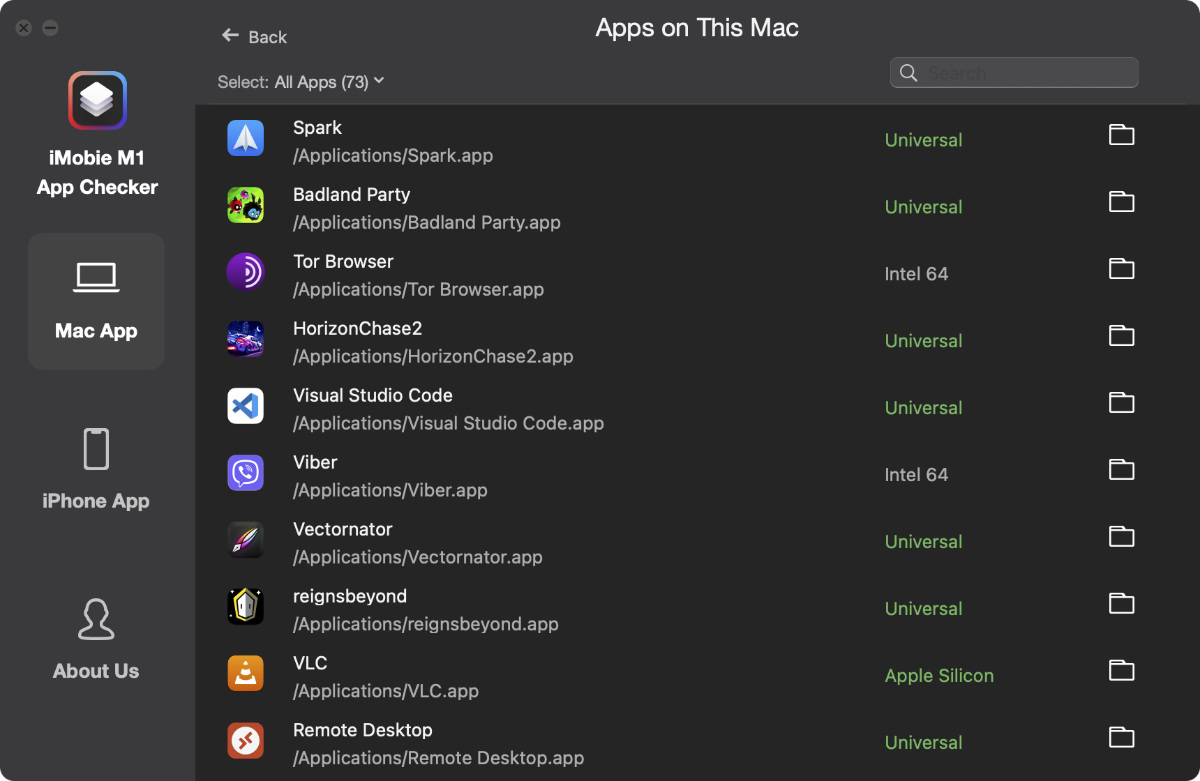Click the Viber app icon
This screenshot has height=781, width=1200.
245,473
